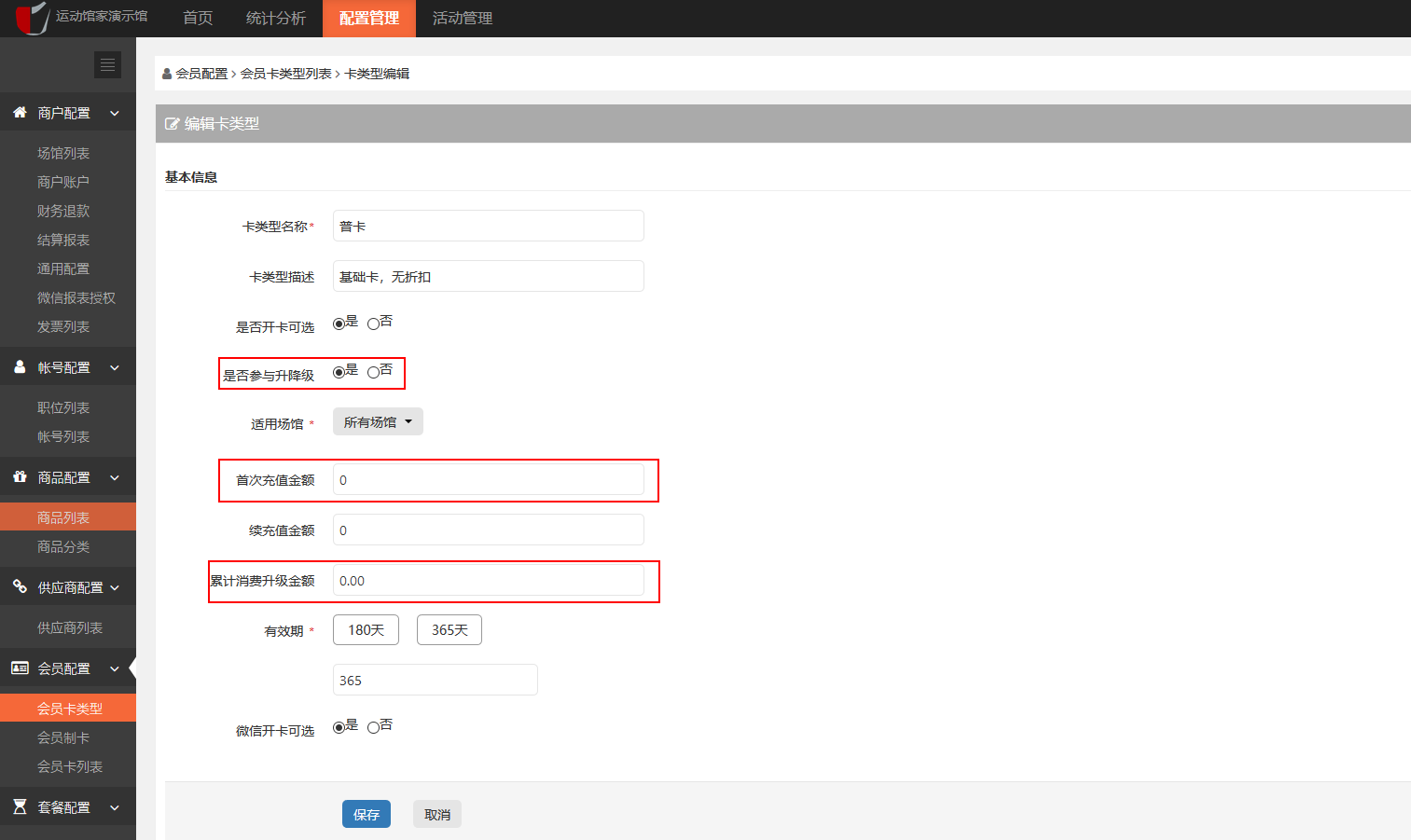Image resolution: width=1411 pixels, height=840 pixels.
Task: Open 供应商列表 in sidebar
Action: [x=70, y=627]
